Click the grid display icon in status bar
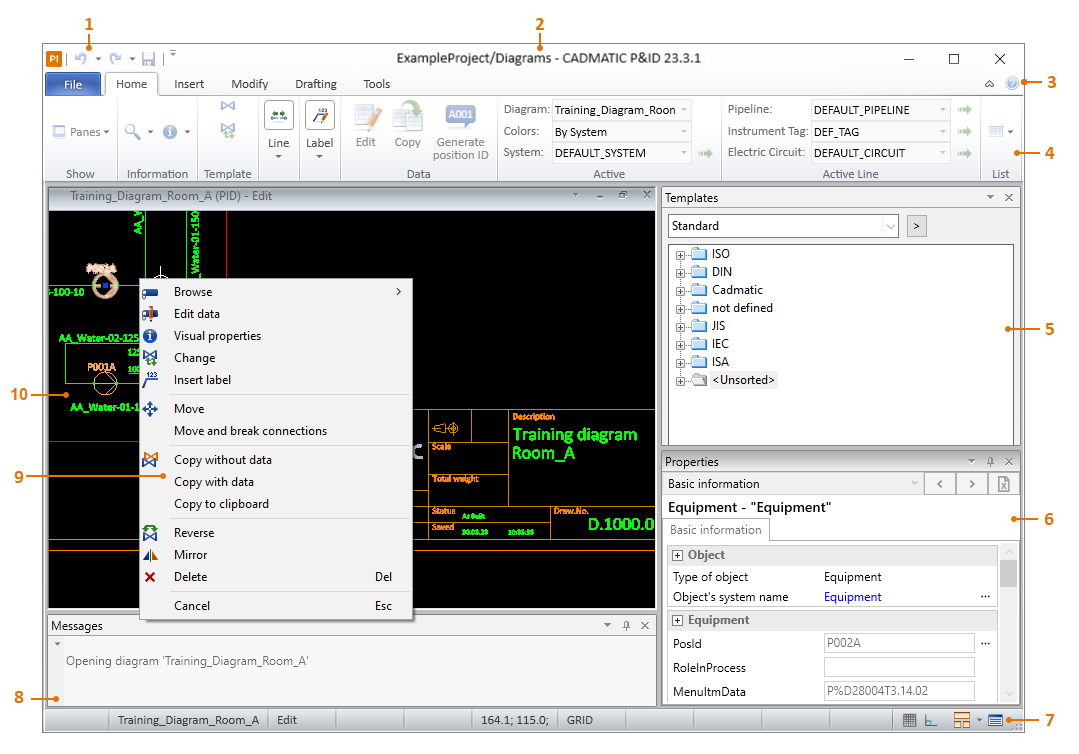The width and height of the screenshot is (1079, 754). click(909, 720)
